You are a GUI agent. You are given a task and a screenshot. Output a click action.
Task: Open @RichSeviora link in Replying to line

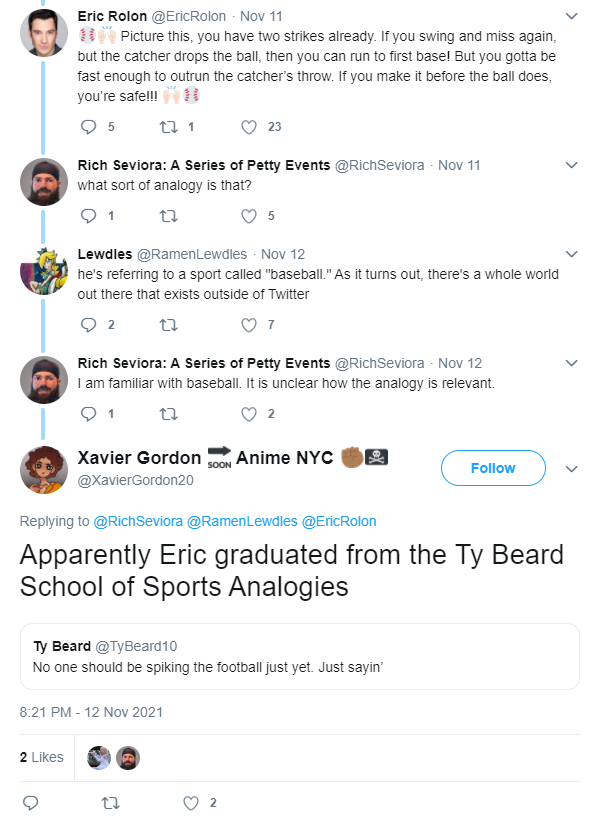coord(137,521)
